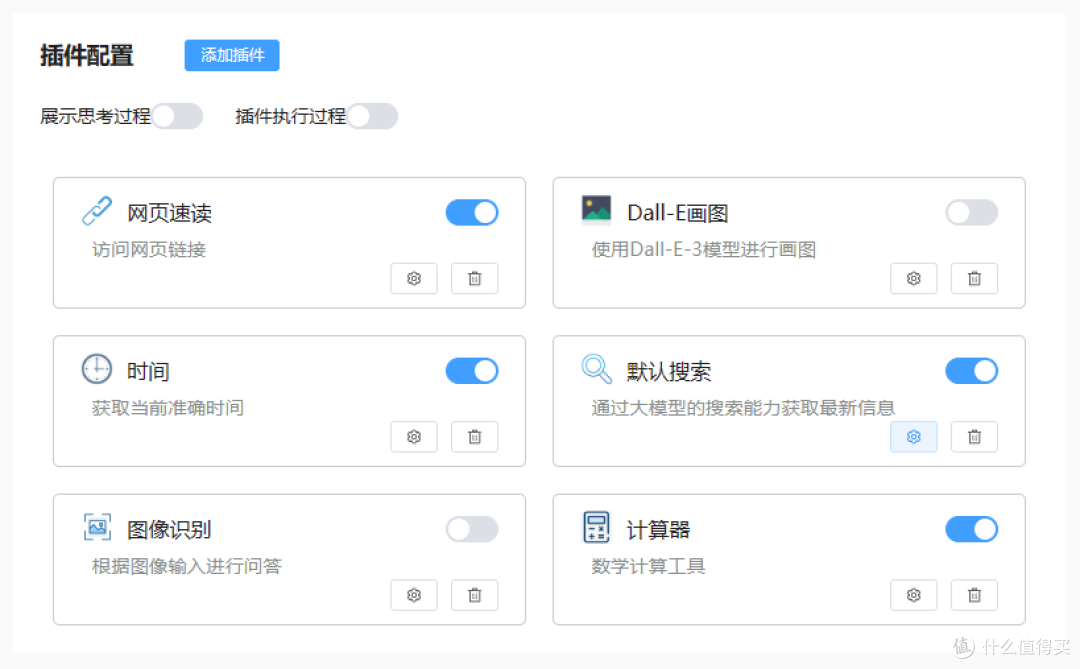Select the 计算器 plugin title
1080x669 pixels.
(658, 530)
